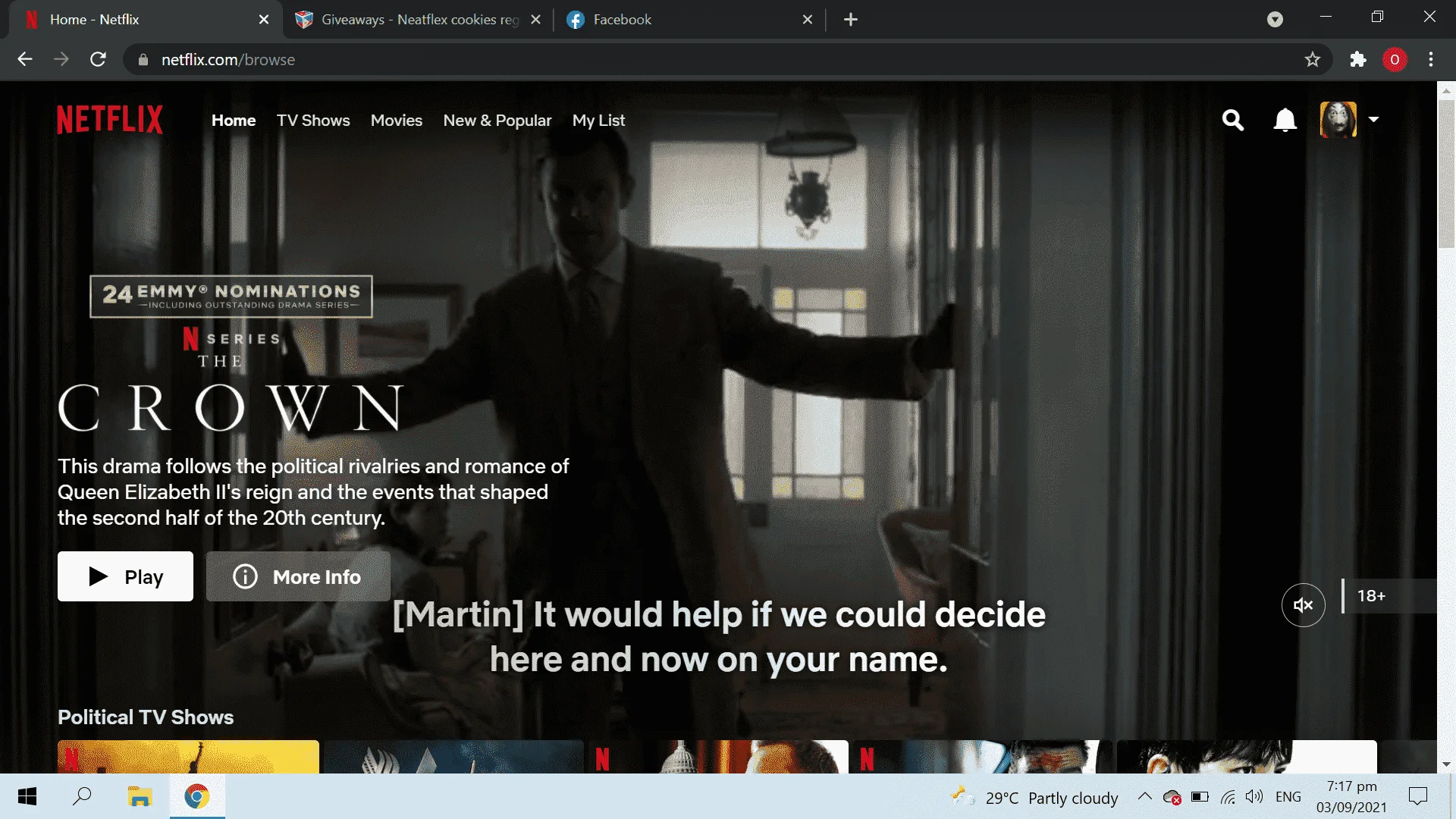Close the Giveaways tab
This screenshot has height=819, width=1456.
pos(536,20)
